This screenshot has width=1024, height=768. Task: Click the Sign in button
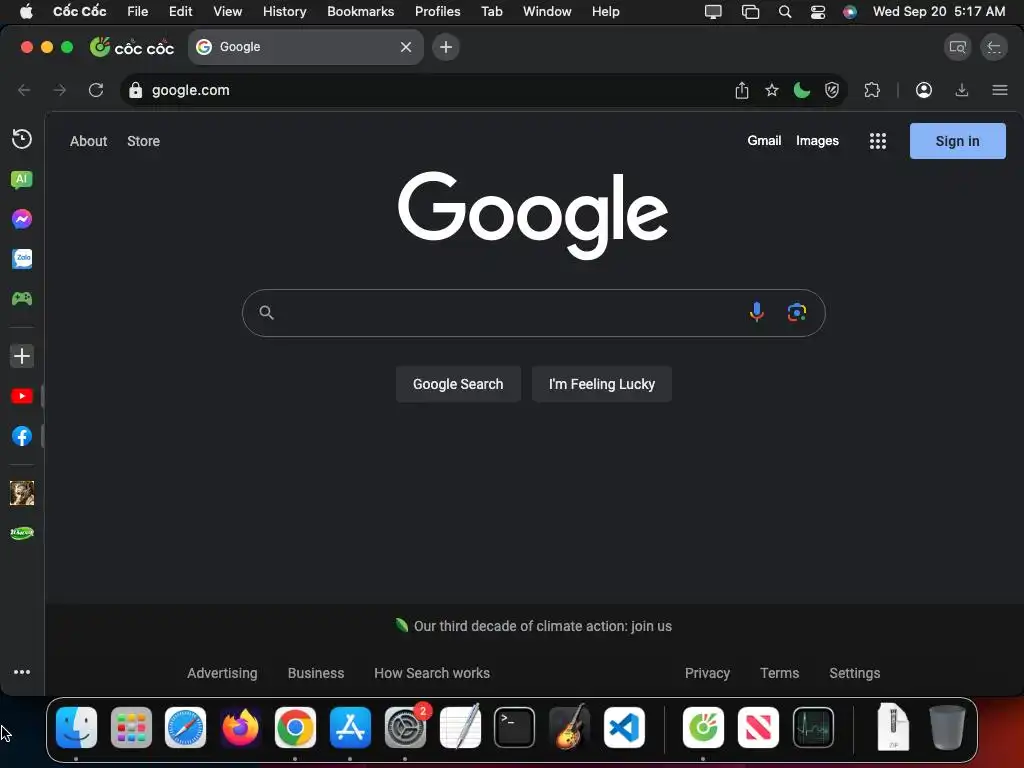point(957,141)
